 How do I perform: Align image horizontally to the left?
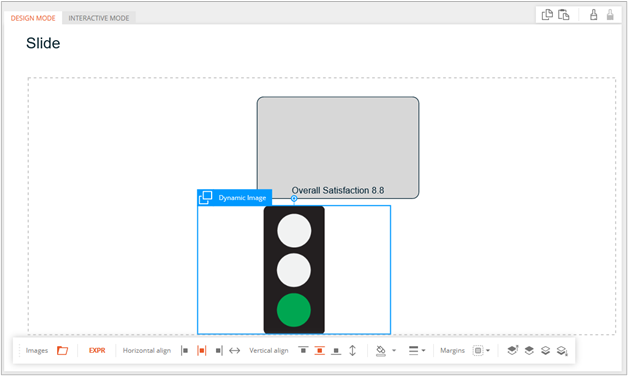click(x=184, y=351)
